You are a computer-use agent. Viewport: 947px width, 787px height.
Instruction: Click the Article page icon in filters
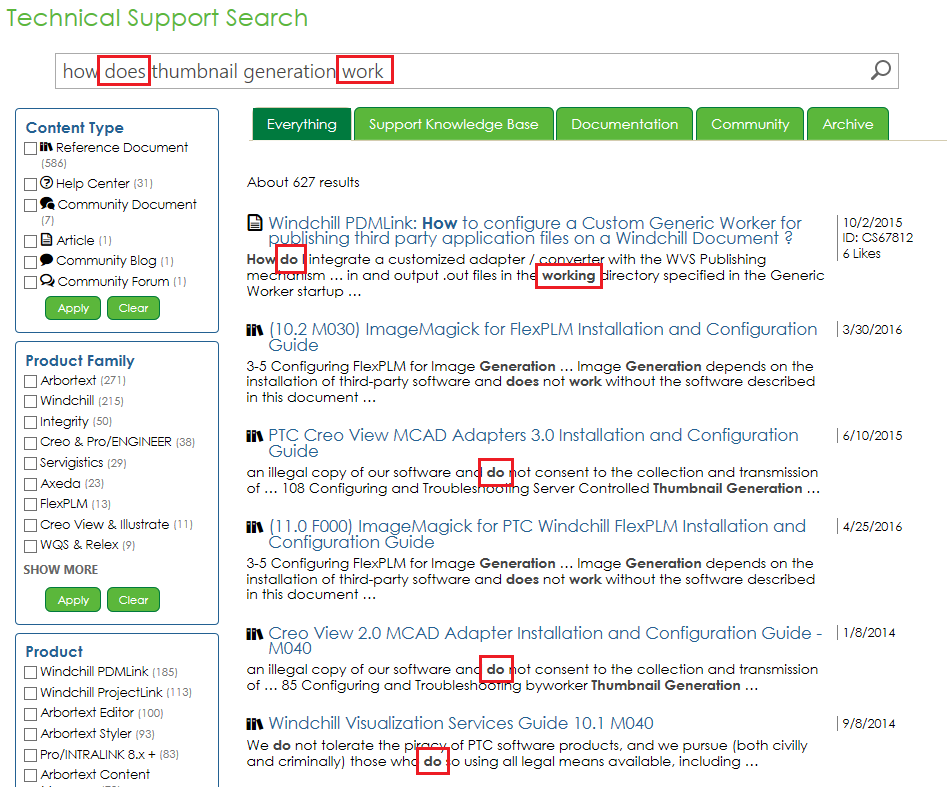(x=47, y=240)
